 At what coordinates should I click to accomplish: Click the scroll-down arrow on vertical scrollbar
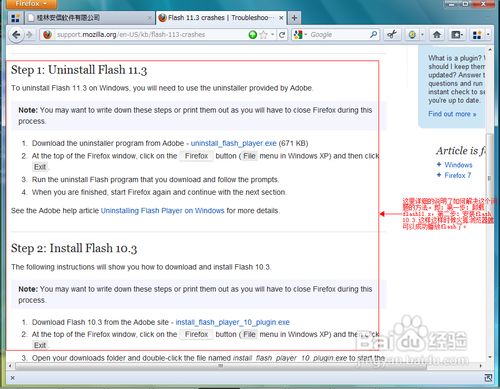(489, 357)
